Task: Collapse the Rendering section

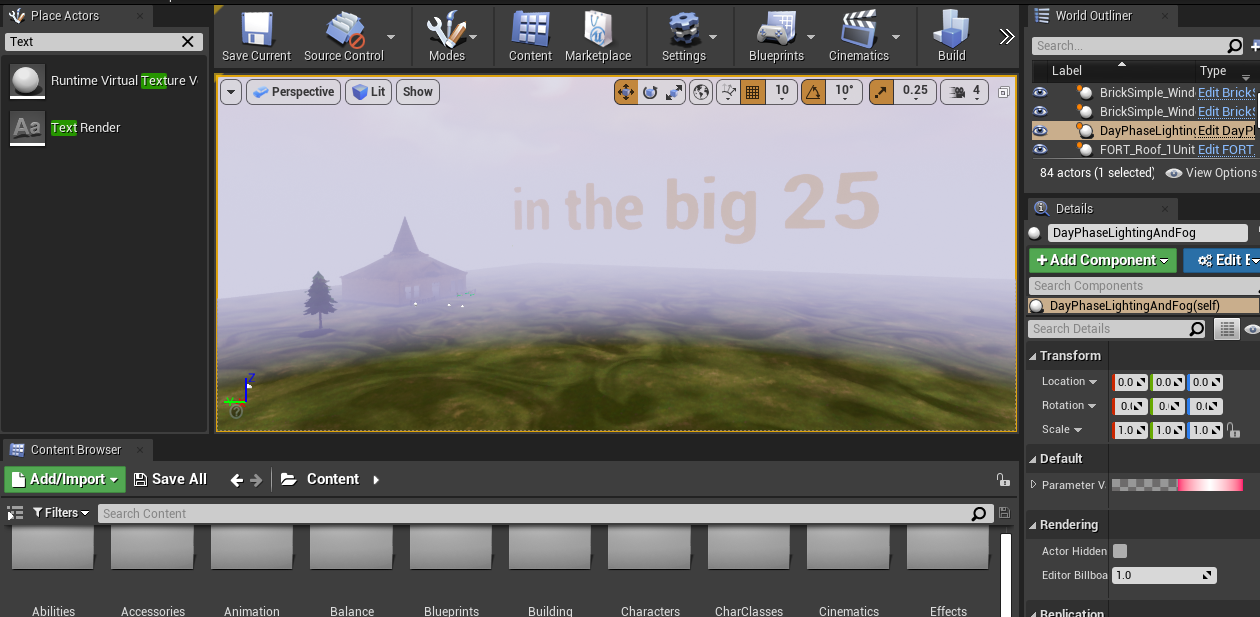Action: coord(1033,525)
